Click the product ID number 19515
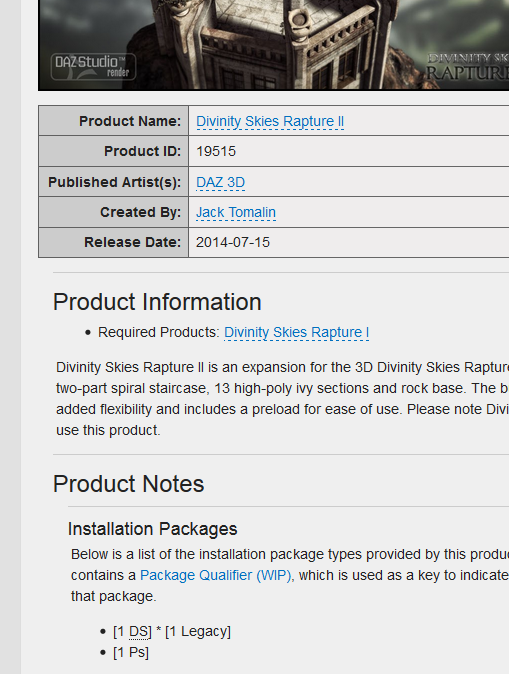This screenshot has height=674, width=509. [216, 151]
